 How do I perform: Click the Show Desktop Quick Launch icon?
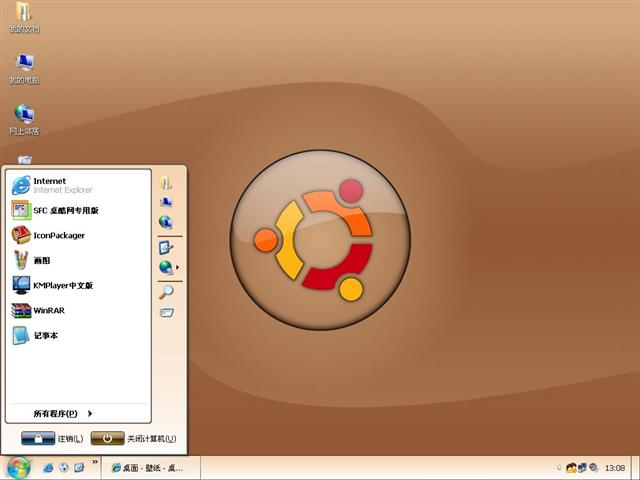click(79, 468)
